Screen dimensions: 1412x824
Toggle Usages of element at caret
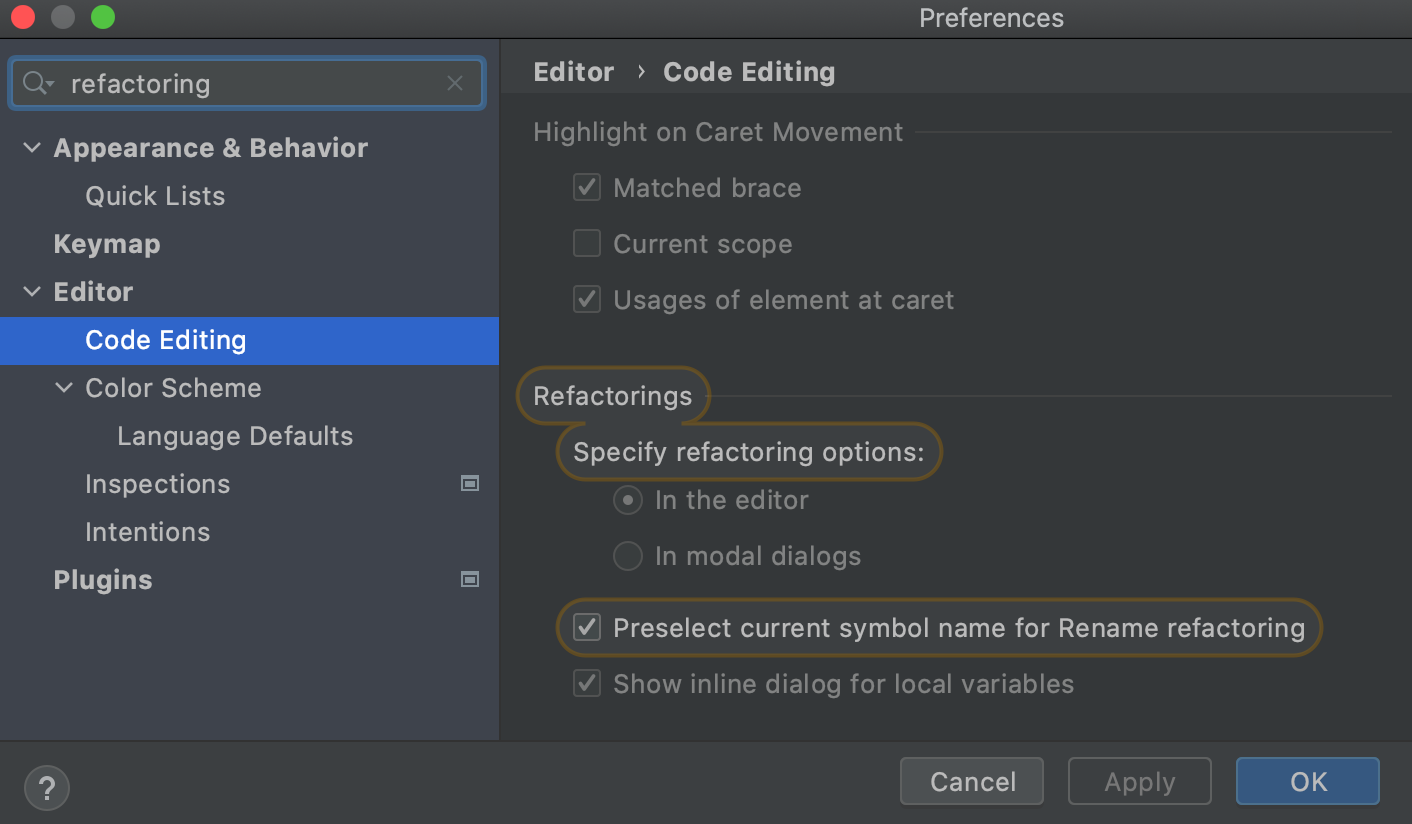click(x=587, y=300)
